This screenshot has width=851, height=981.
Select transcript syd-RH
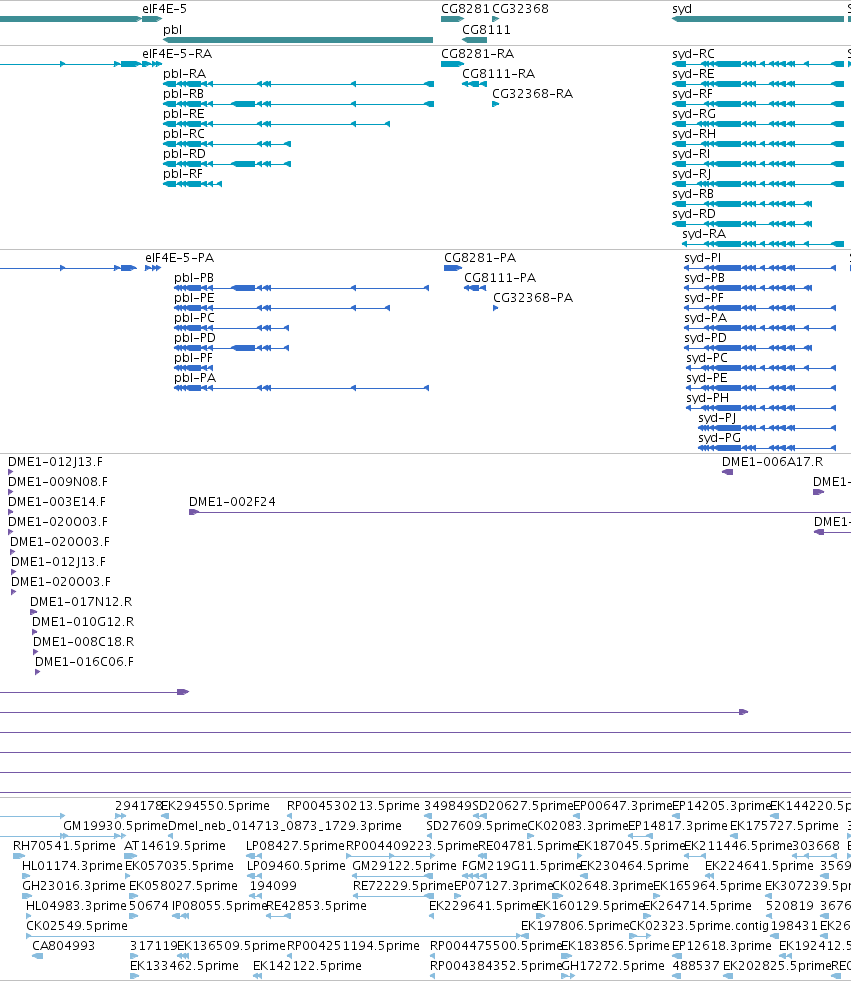758,144
